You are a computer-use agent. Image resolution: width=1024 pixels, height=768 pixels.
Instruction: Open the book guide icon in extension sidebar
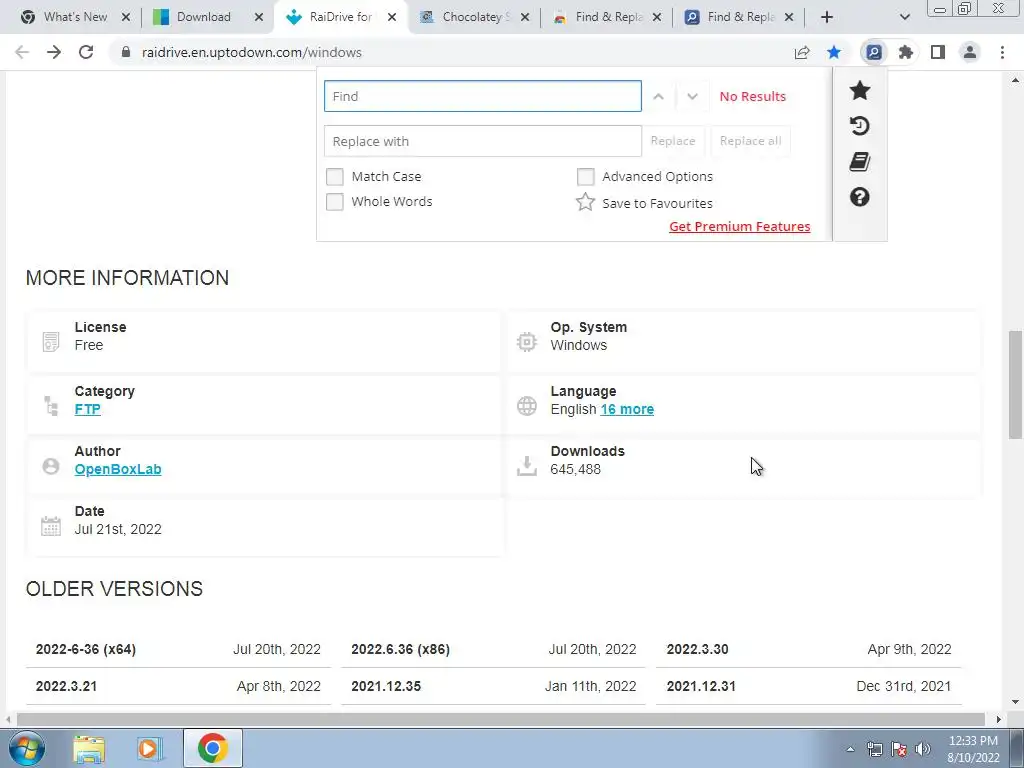859,162
